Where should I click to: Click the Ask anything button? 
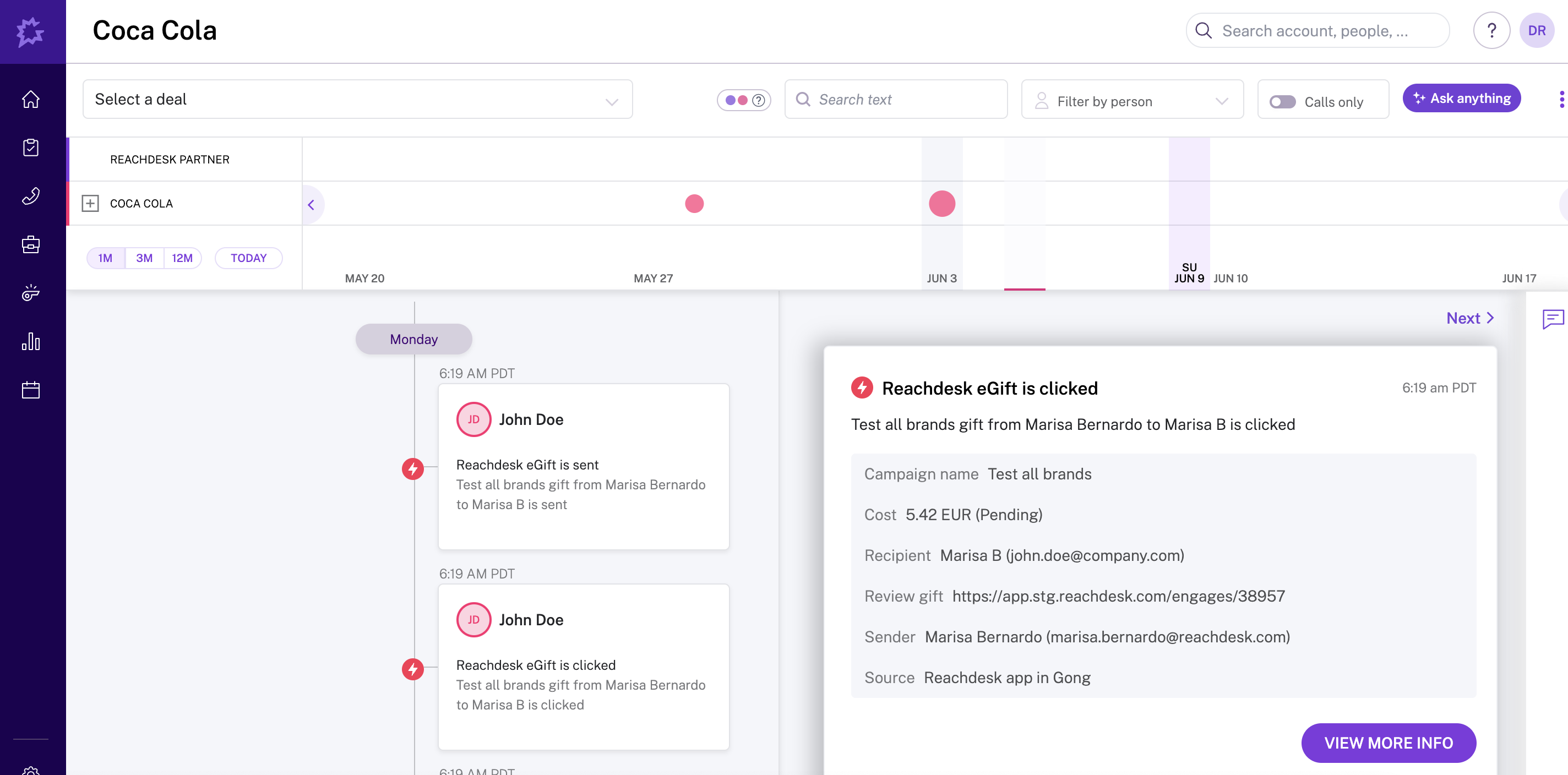coord(1462,98)
